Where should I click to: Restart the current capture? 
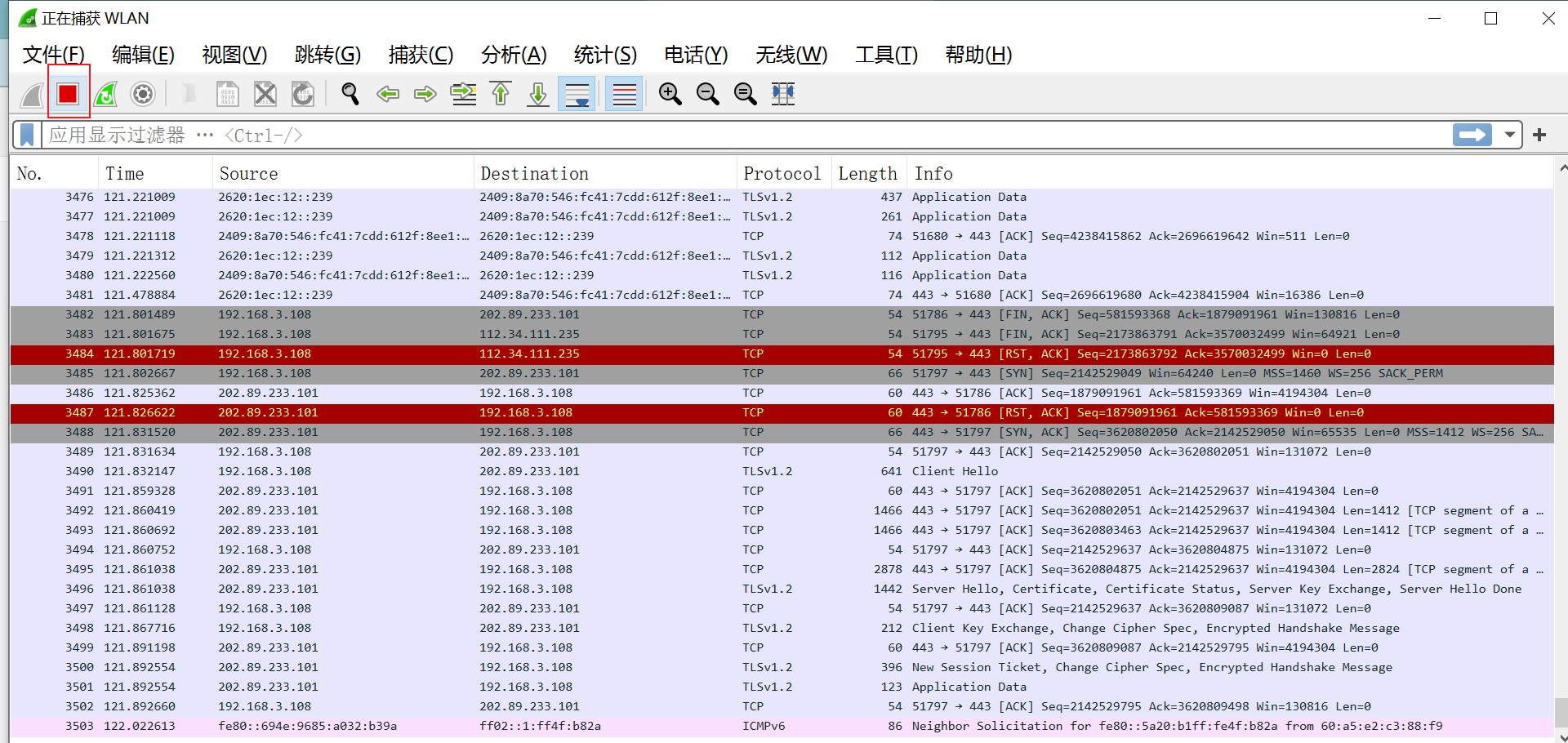tap(105, 94)
